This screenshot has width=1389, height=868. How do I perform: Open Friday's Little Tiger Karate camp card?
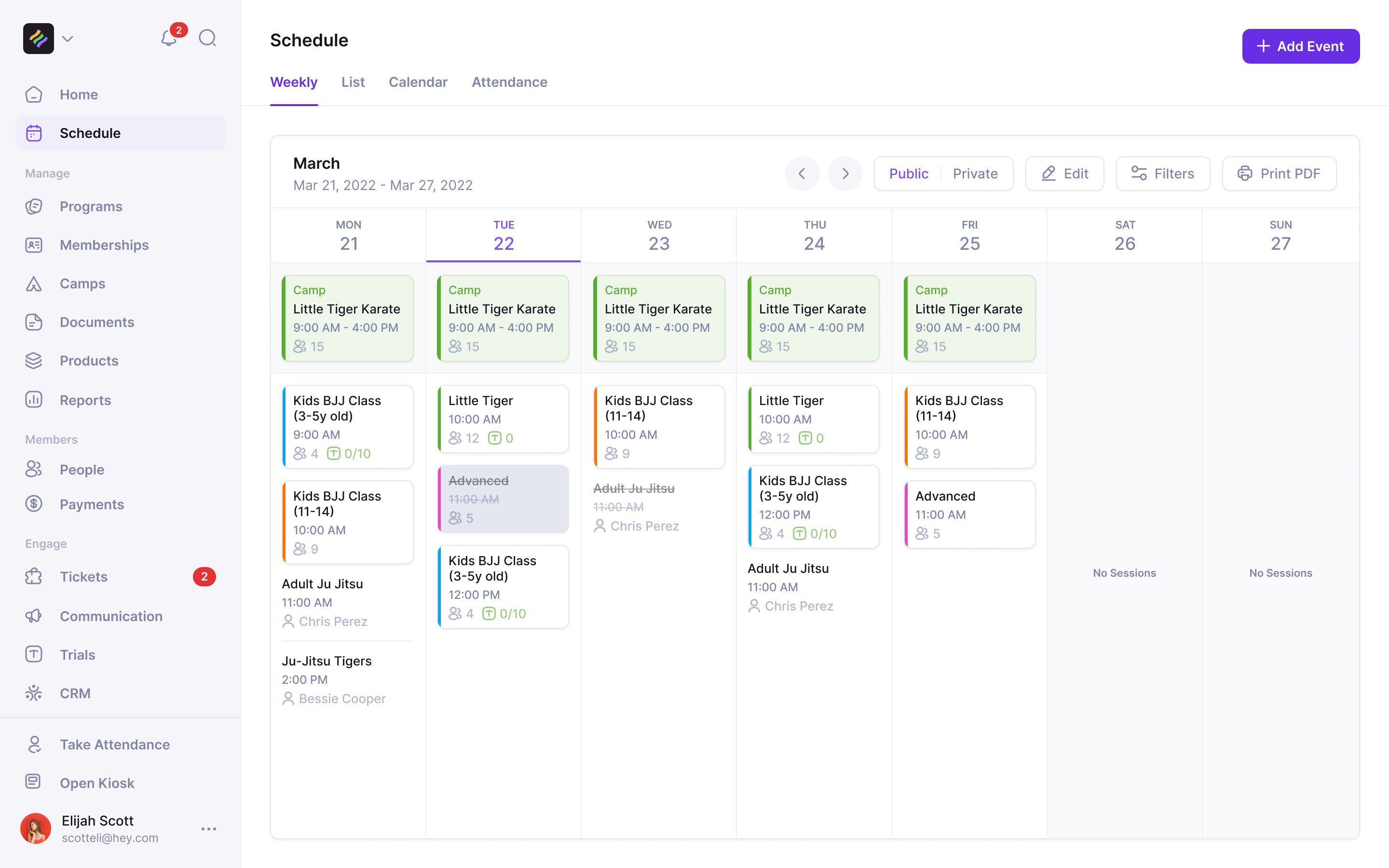969,318
